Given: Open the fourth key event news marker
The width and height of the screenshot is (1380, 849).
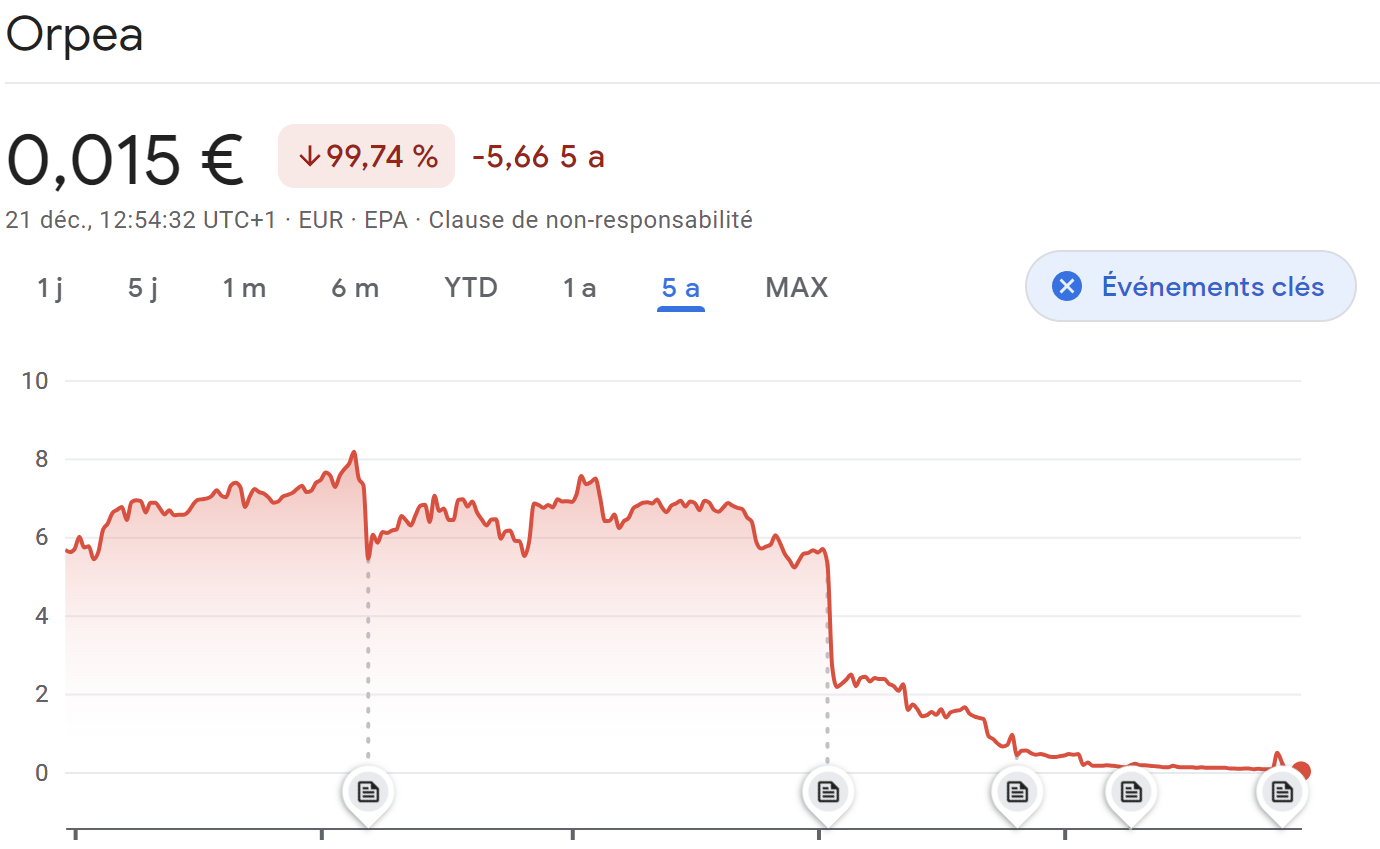Looking at the screenshot, I should pyautogui.click(x=1131, y=792).
